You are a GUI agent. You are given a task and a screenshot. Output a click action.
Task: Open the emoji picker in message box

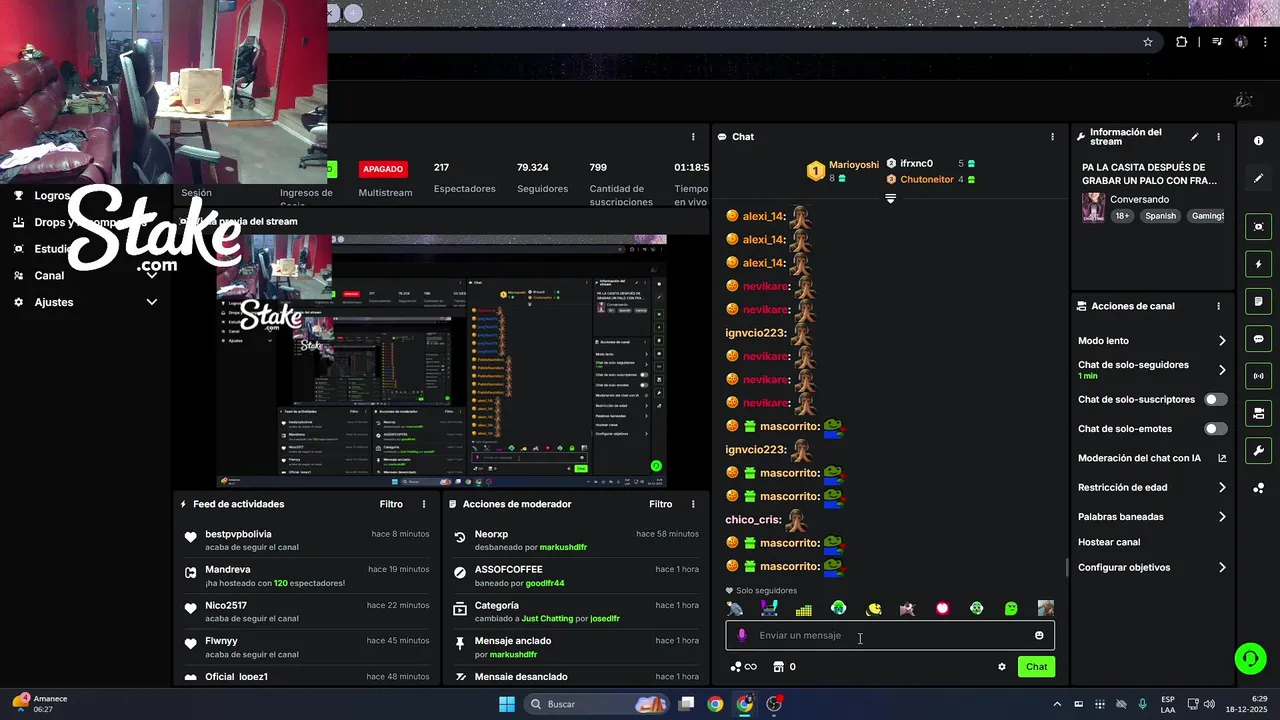coord(1039,635)
